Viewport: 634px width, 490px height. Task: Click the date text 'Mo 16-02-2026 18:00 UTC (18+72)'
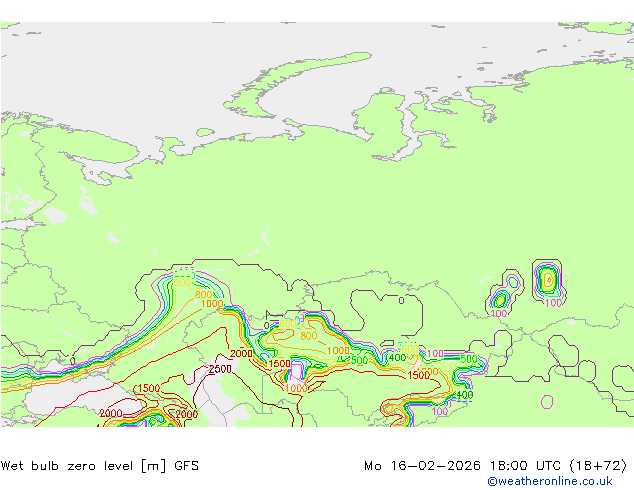(x=495, y=466)
